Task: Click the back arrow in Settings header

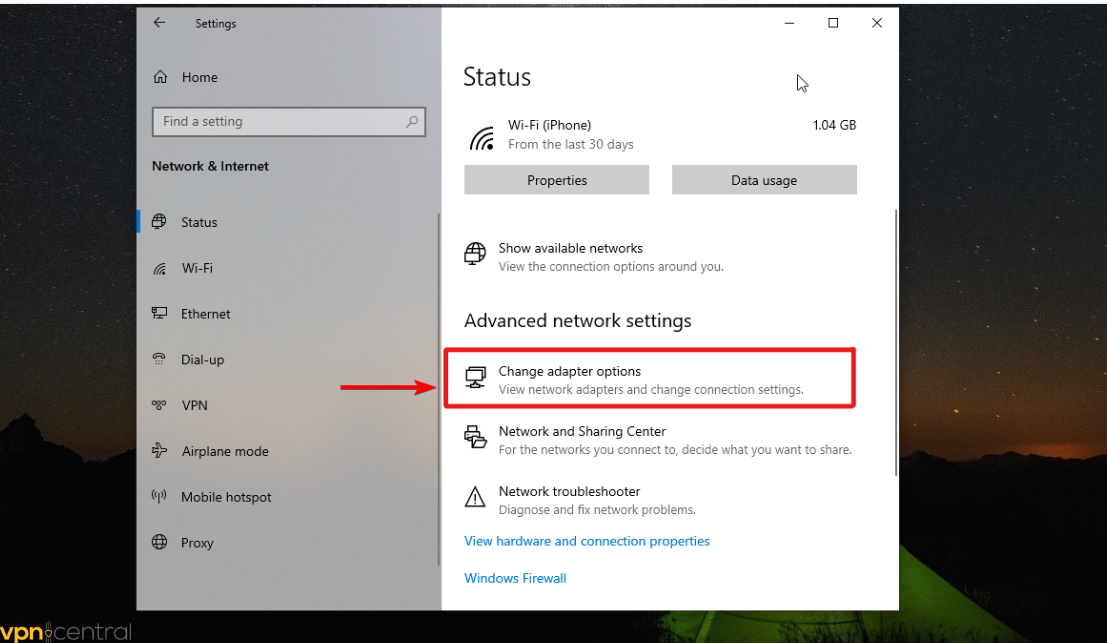Action: 159,23
